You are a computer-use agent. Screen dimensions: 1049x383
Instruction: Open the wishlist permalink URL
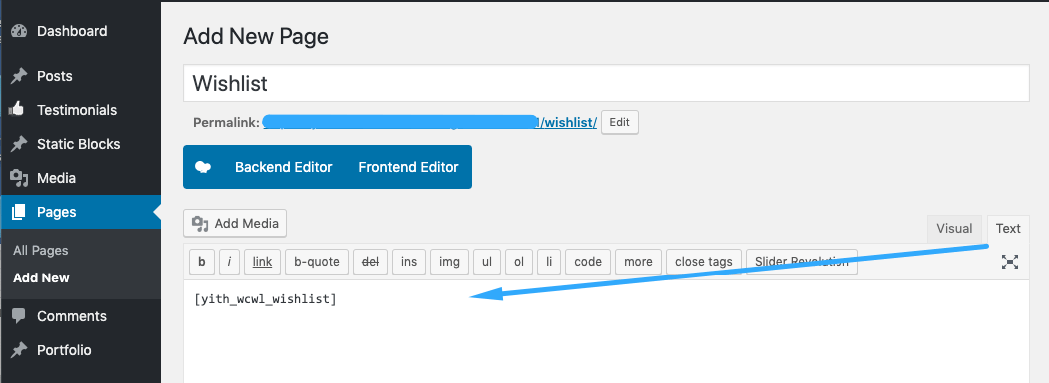[430, 123]
